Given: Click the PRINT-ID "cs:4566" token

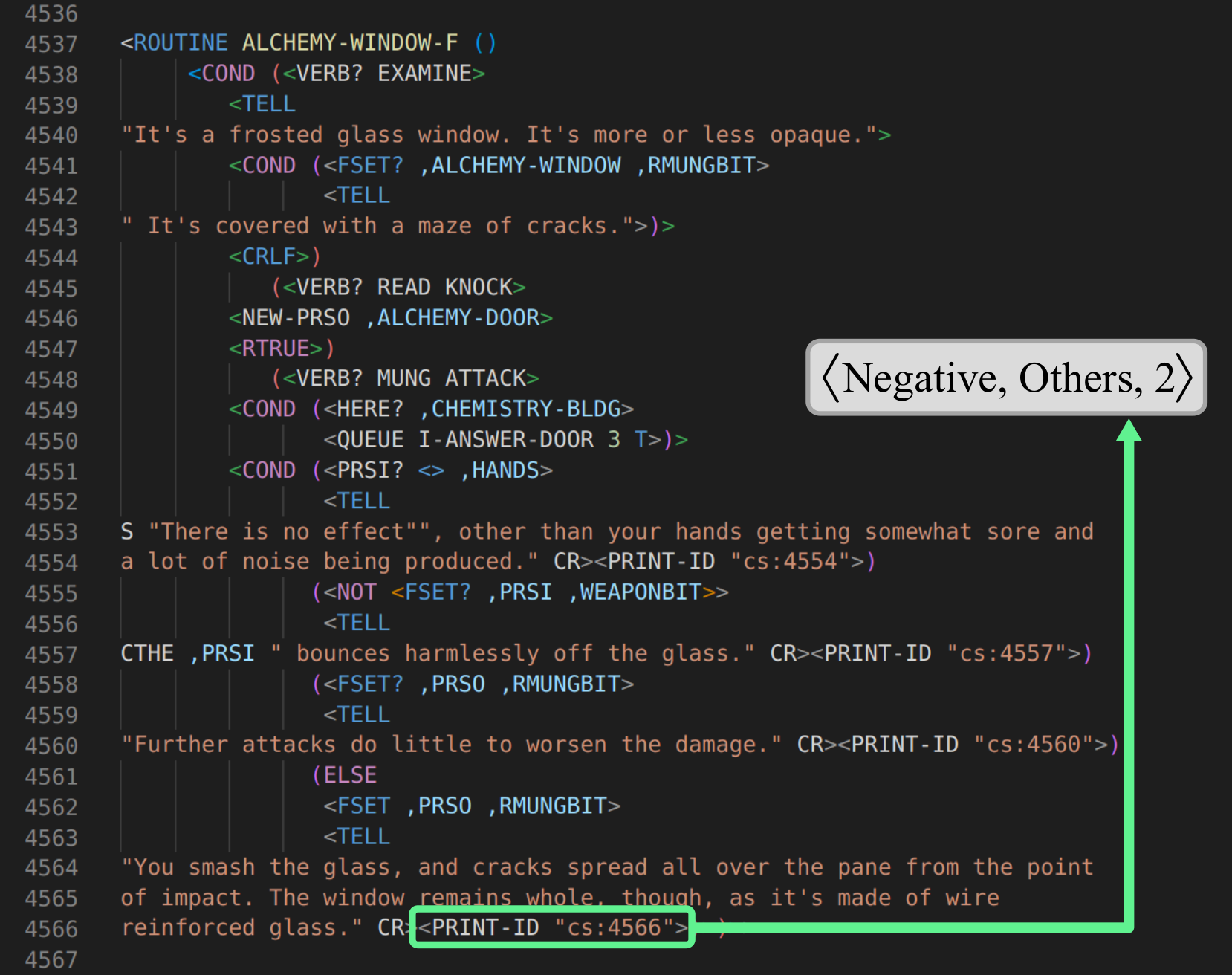Looking at the screenshot, I should click(x=553, y=927).
